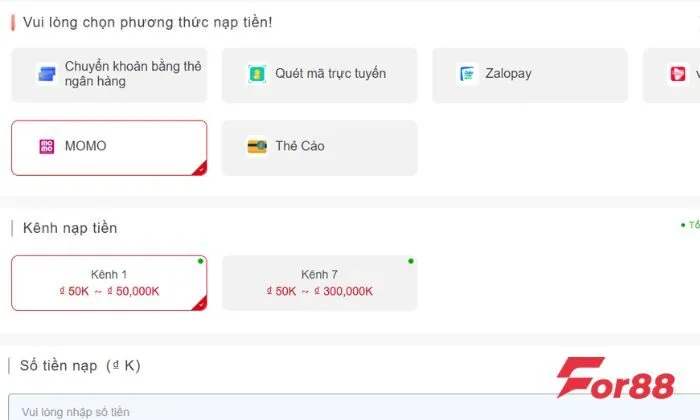Screen dimensions: 700x420
Task: Choose the Thẻ Cào deposit option
Action: (x=319, y=148)
